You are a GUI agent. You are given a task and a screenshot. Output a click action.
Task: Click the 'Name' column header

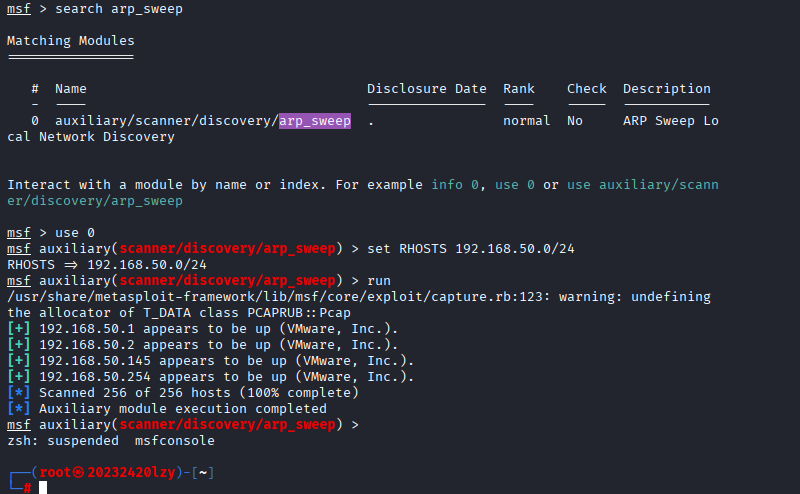coord(71,89)
